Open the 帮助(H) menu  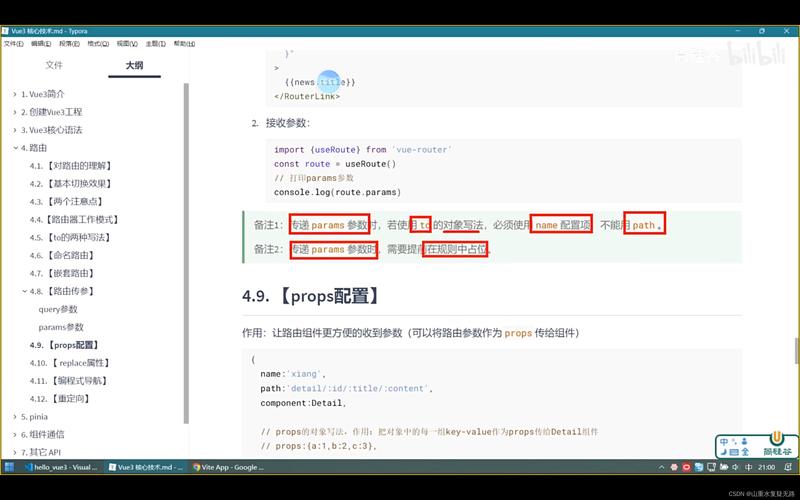(x=184, y=44)
